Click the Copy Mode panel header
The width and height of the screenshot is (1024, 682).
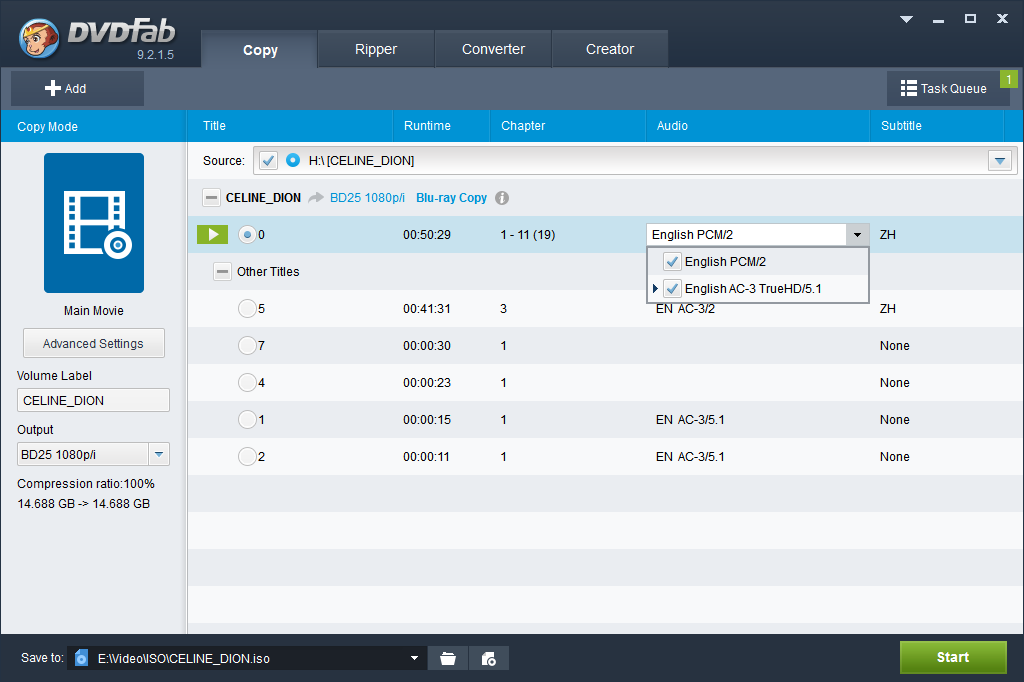coord(93,126)
